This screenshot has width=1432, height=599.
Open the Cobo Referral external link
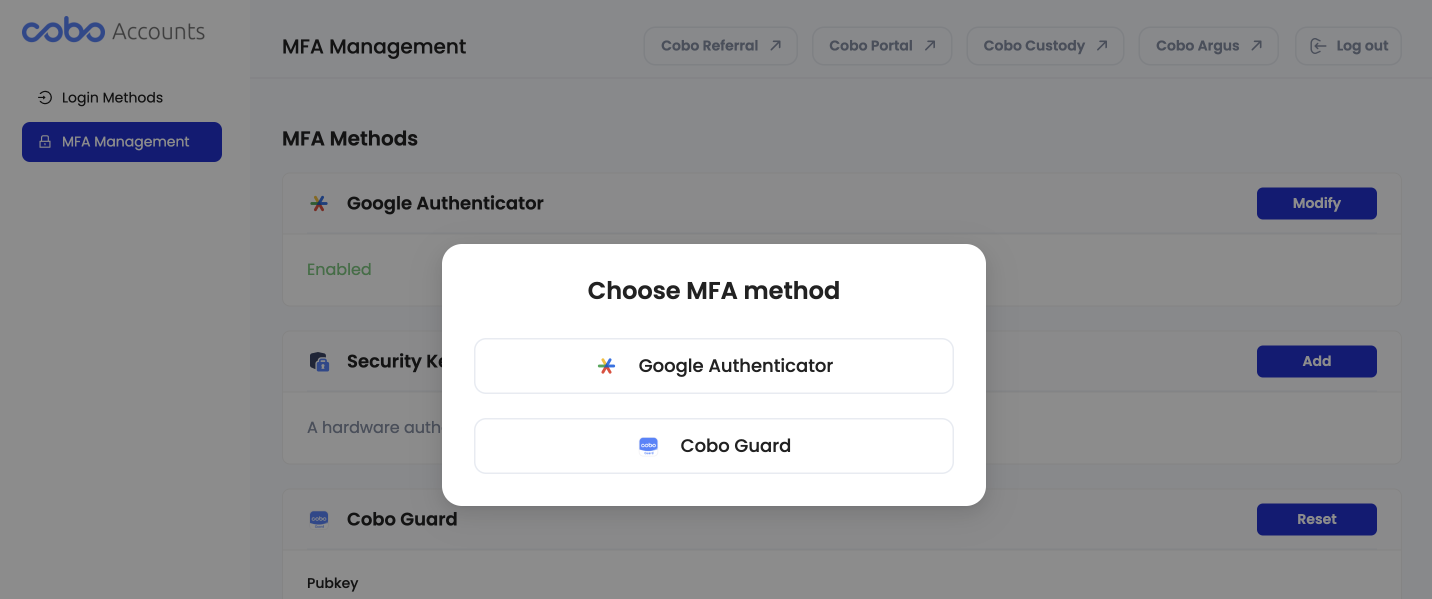tap(721, 46)
